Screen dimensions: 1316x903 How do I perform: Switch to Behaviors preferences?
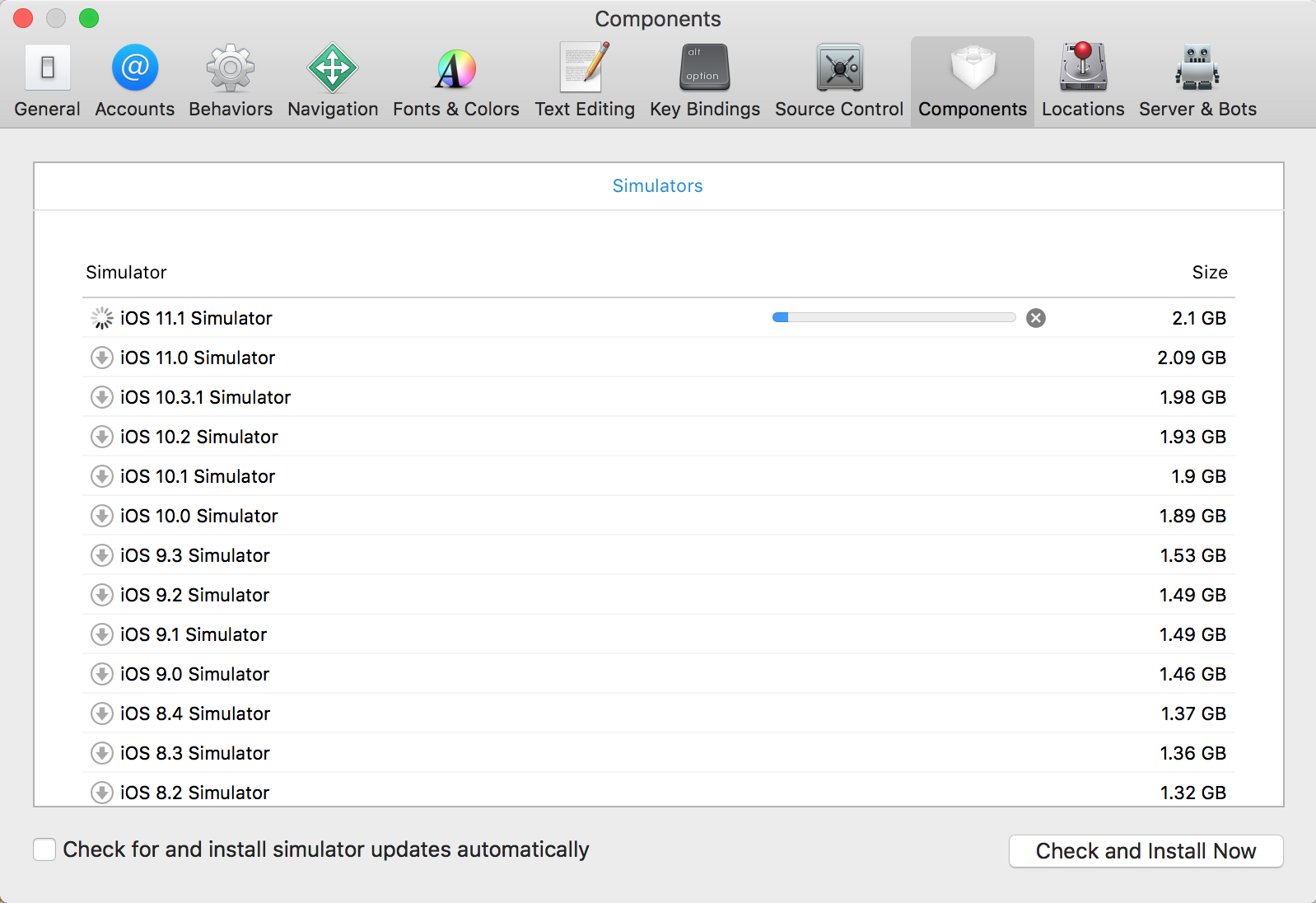tap(231, 82)
